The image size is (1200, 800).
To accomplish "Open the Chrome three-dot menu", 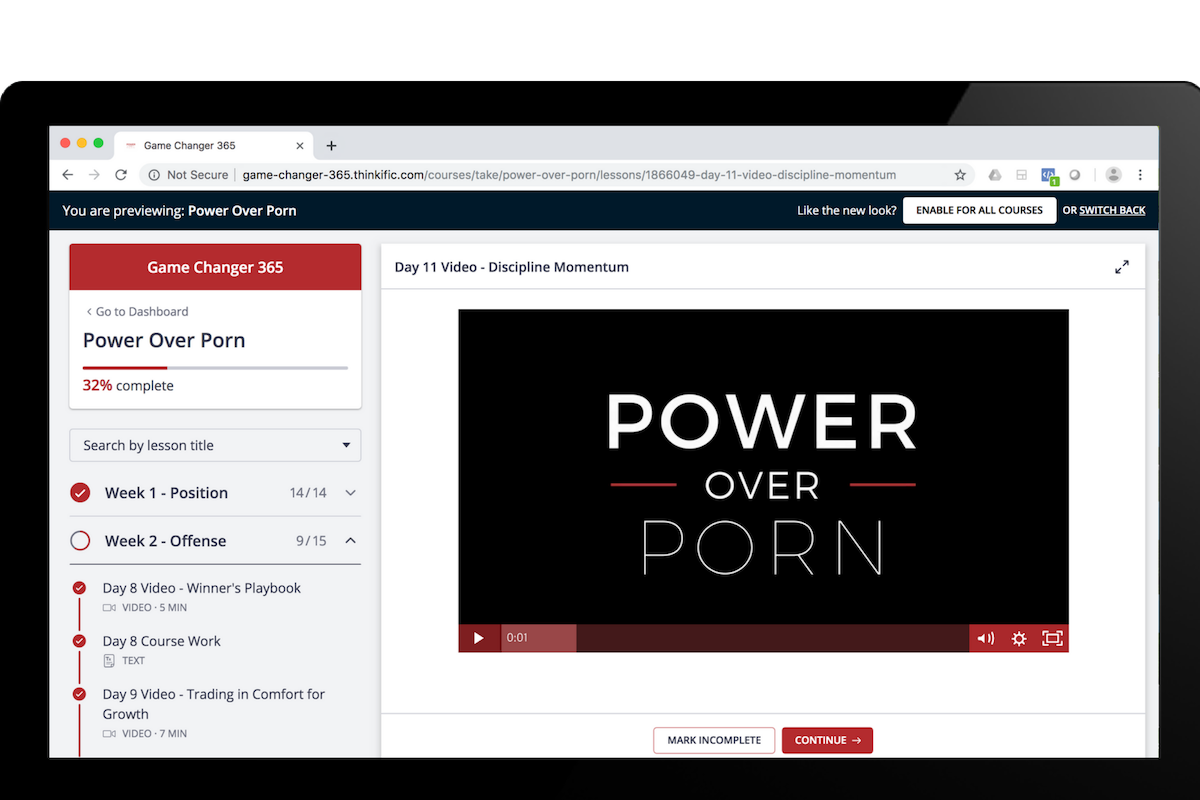I will [1141, 175].
